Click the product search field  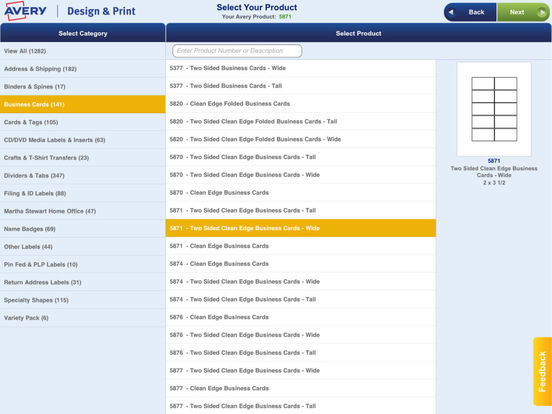coord(237,51)
